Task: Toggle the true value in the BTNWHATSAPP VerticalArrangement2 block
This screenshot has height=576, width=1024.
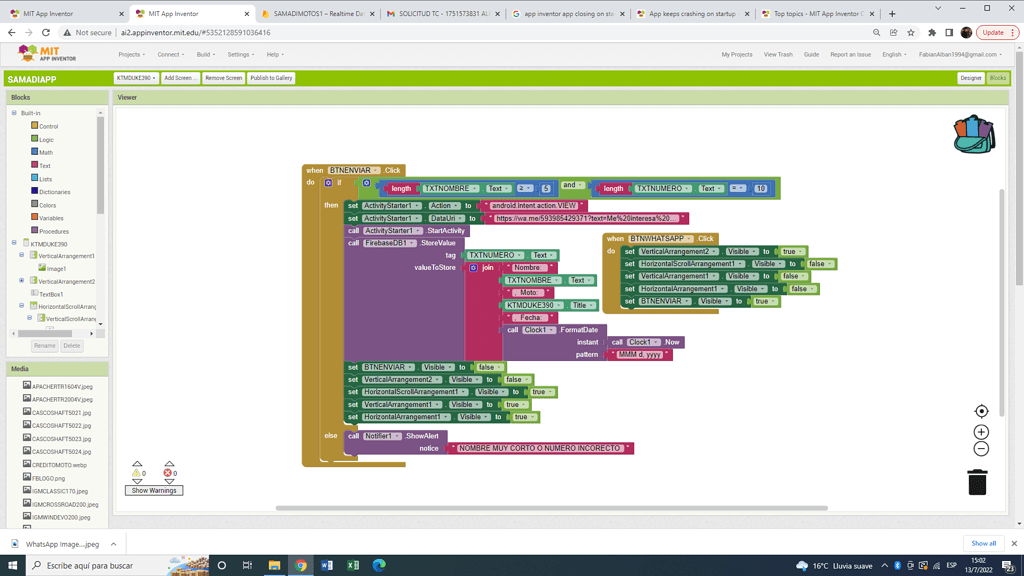Action: [791, 252]
